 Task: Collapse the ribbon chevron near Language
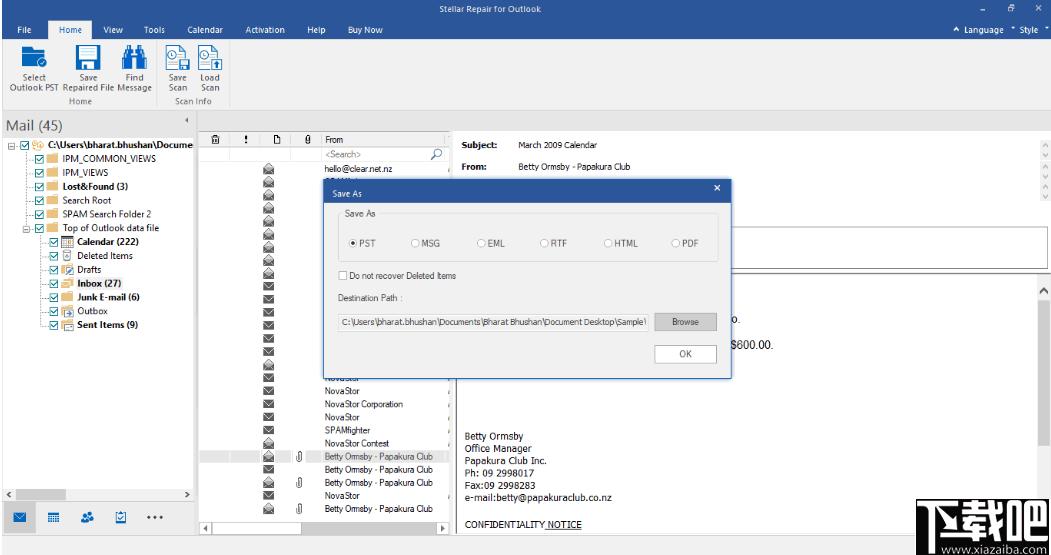click(956, 29)
